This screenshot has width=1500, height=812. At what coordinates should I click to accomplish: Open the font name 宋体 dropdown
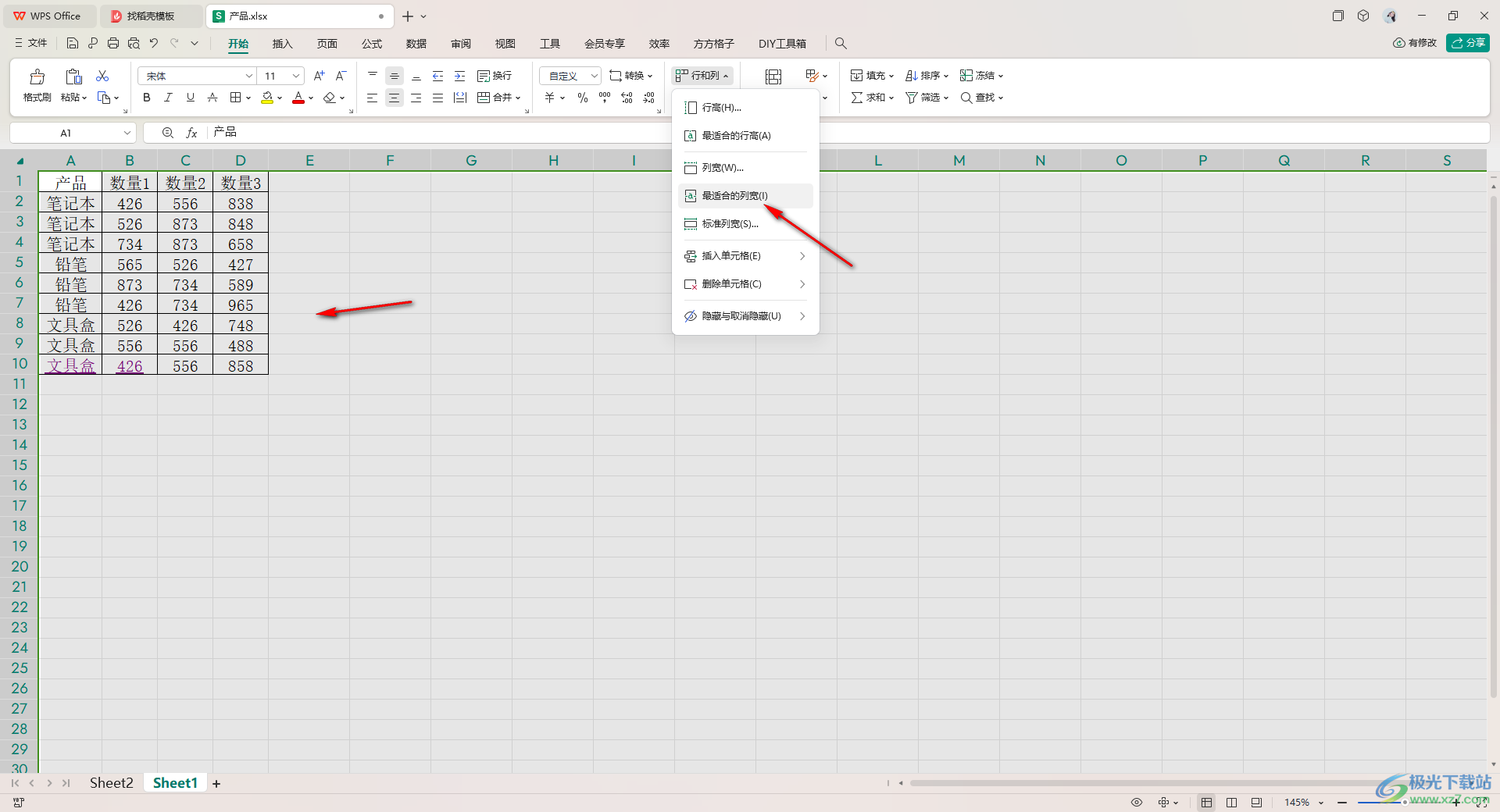249,76
